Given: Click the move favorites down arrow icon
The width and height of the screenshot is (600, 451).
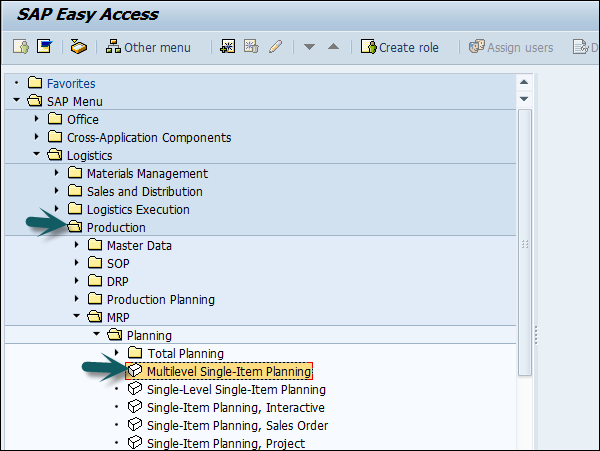Looking at the screenshot, I should (x=310, y=47).
